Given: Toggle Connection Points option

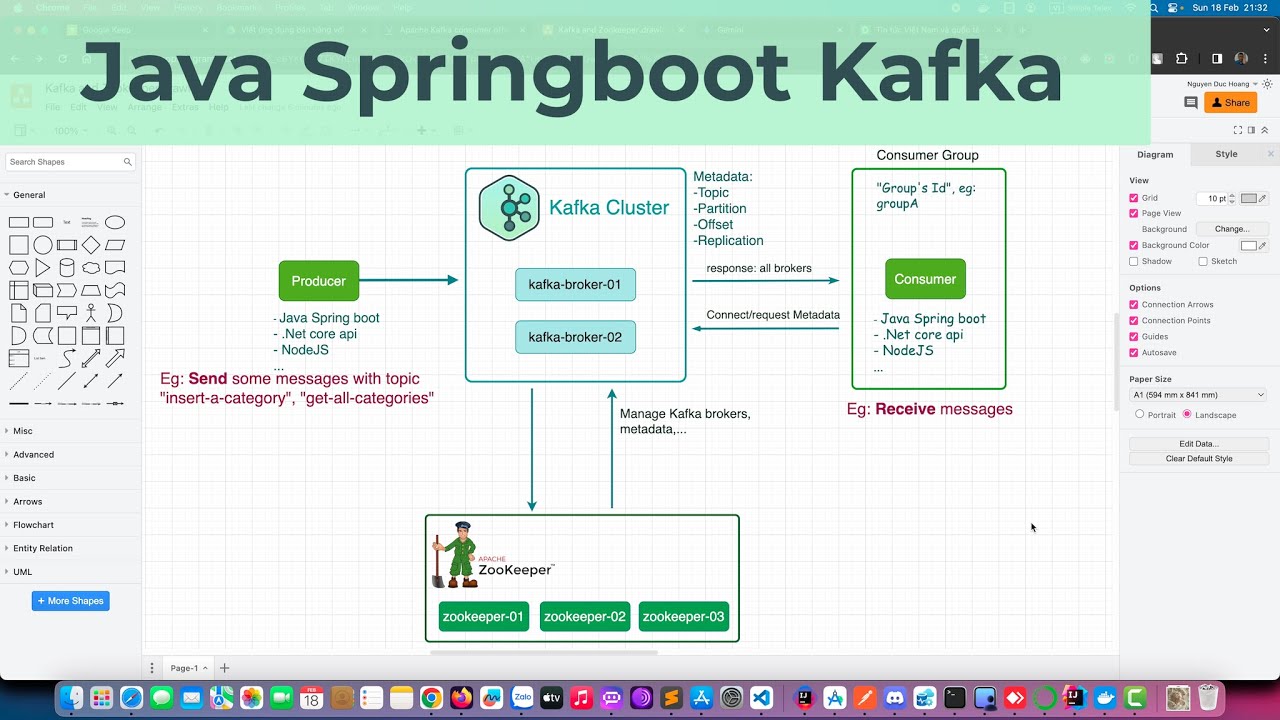Looking at the screenshot, I should point(1133,320).
